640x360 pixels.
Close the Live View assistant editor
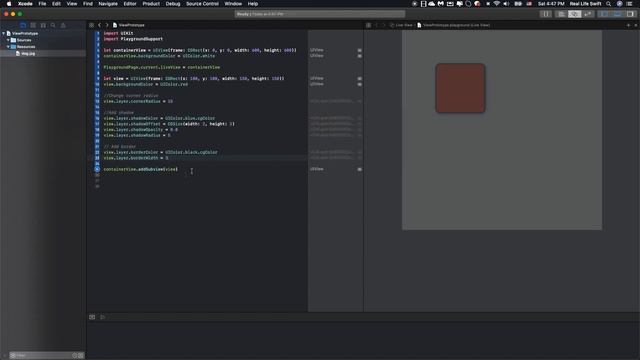tap(636, 25)
